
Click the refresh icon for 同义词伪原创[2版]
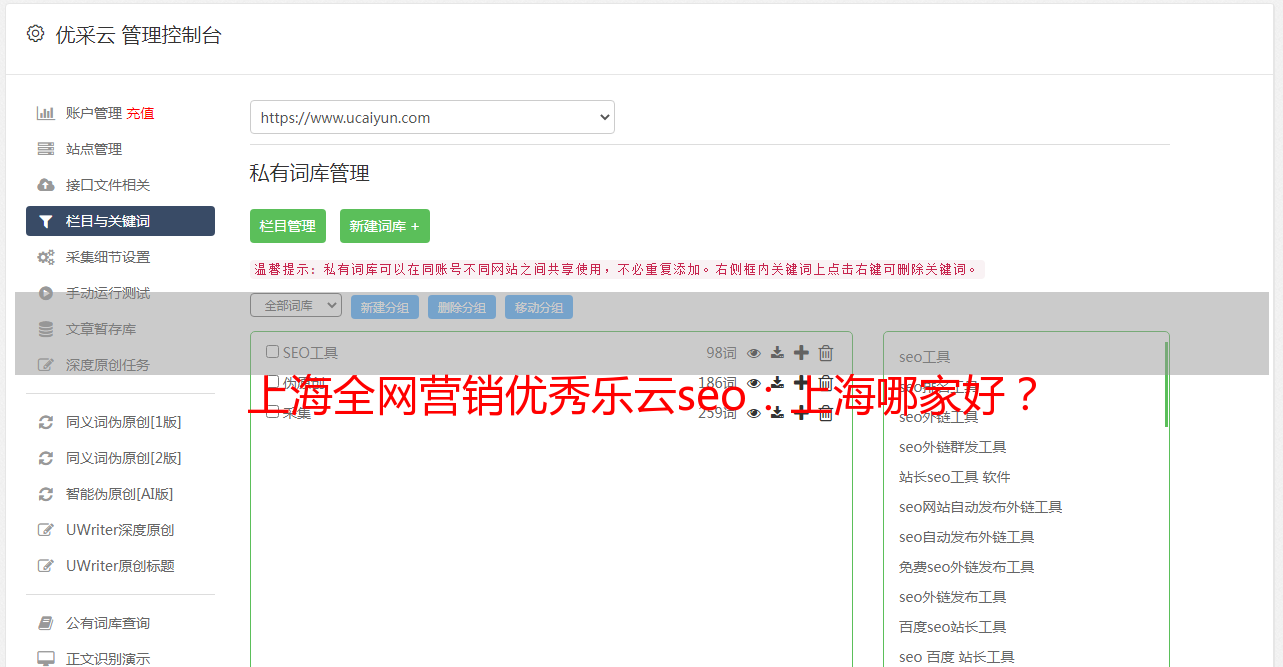click(x=45, y=458)
